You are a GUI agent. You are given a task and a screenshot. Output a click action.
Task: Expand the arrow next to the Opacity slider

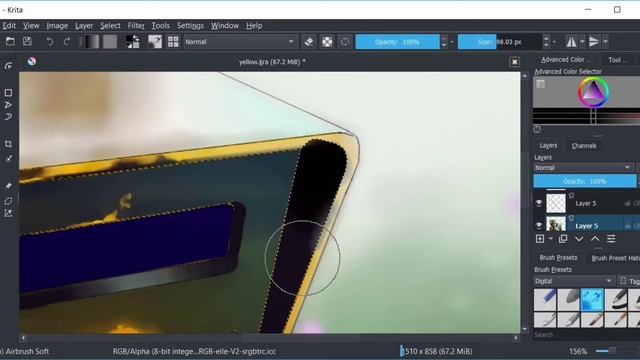tap(452, 42)
